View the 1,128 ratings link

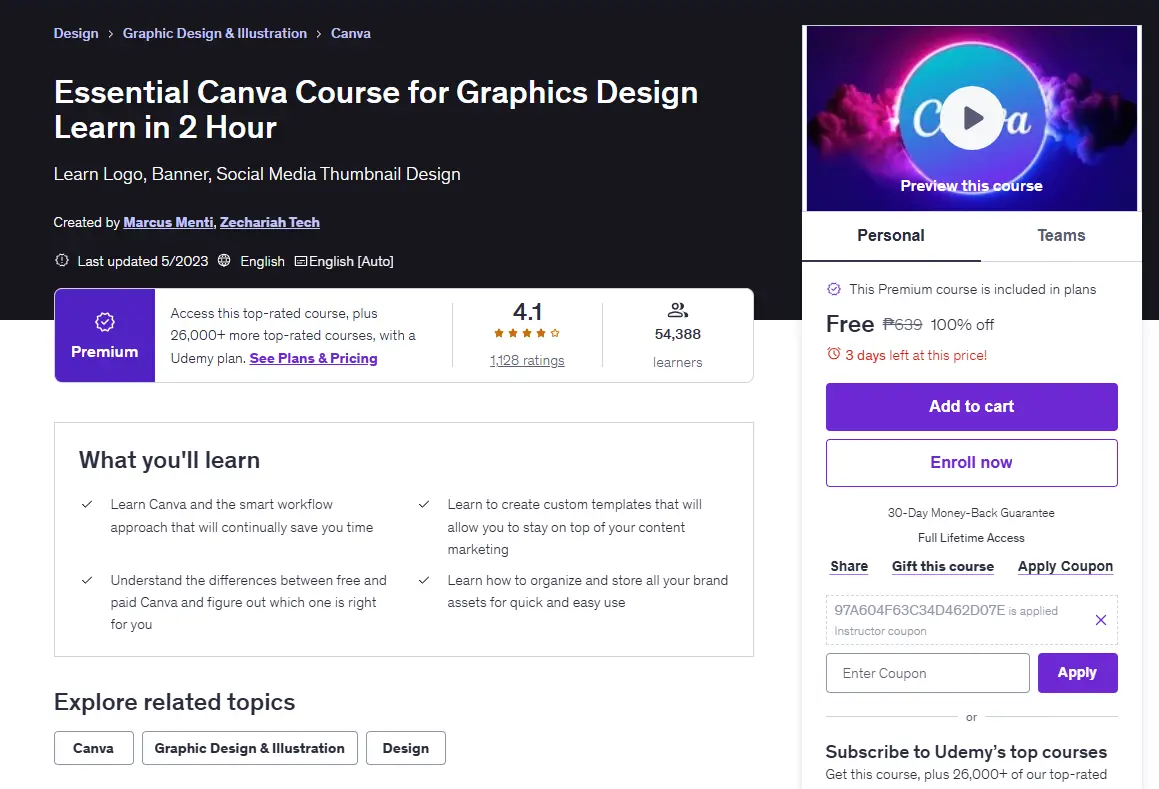527,360
